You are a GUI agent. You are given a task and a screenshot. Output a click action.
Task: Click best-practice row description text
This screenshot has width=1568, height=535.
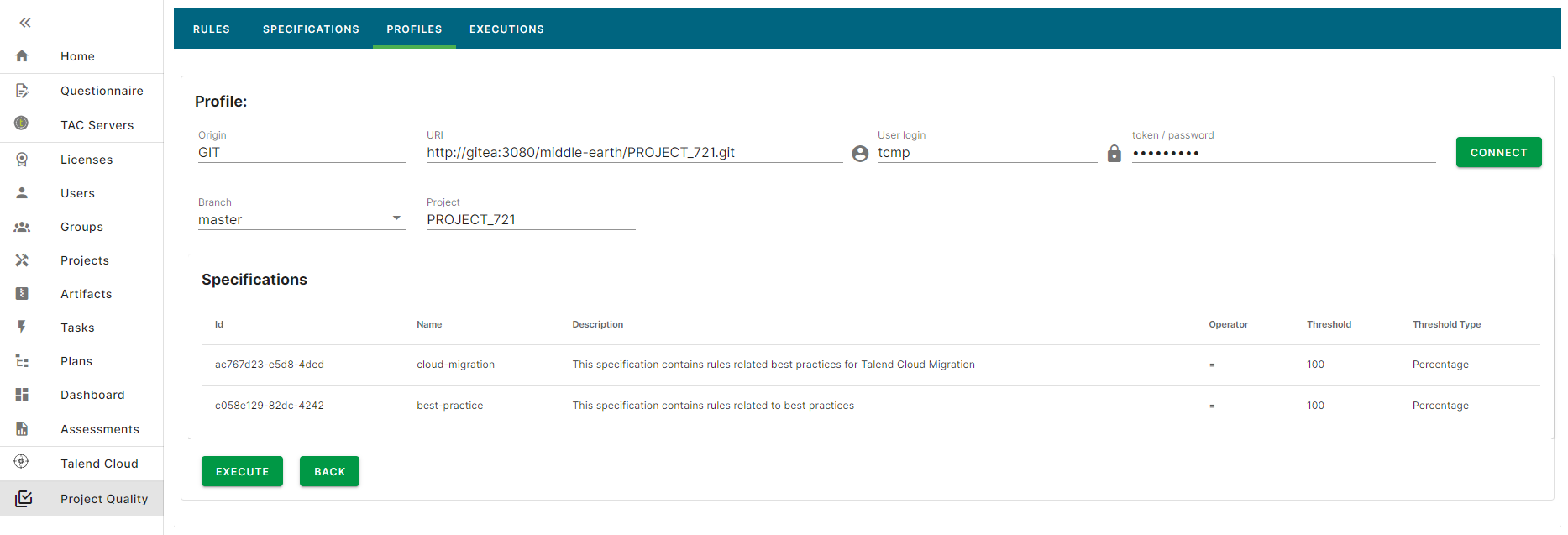pyautogui.click(x=713, y=406)
